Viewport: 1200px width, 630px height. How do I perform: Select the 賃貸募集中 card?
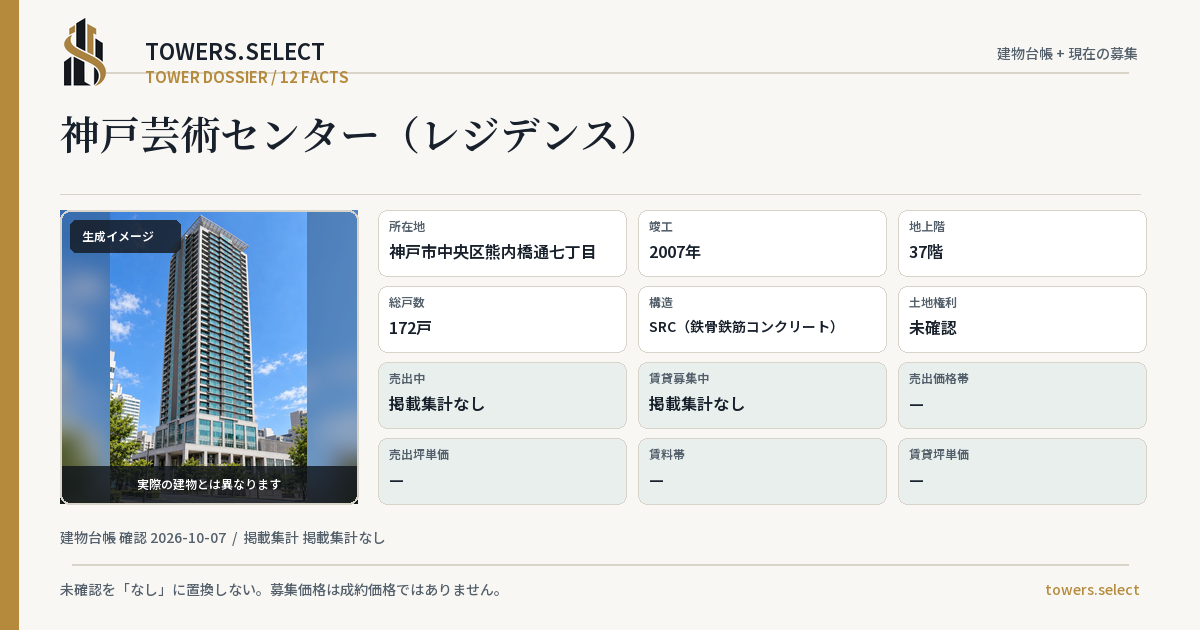[x=762, y=395]
